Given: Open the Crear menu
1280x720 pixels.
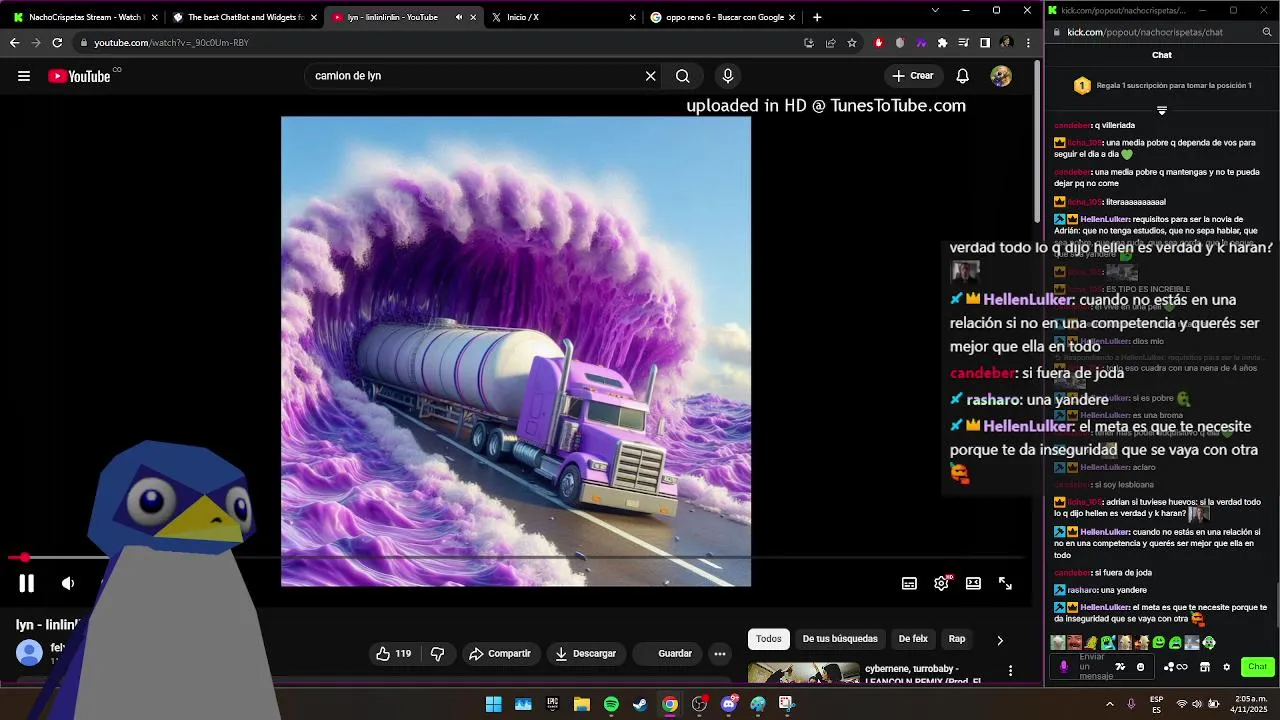Looking at the screenshot, I should [x=912, y=76].
